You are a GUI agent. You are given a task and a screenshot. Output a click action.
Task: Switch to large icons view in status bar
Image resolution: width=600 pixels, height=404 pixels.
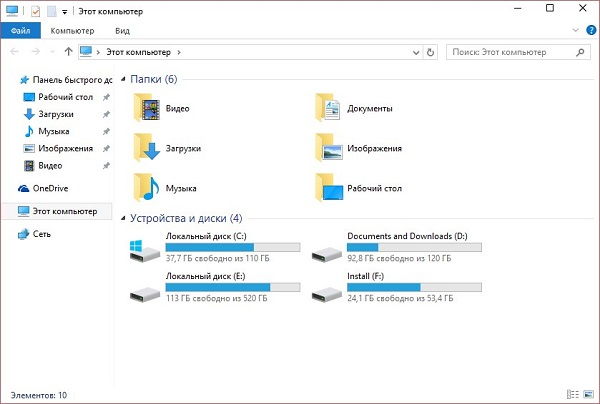[x=586, y=395]
